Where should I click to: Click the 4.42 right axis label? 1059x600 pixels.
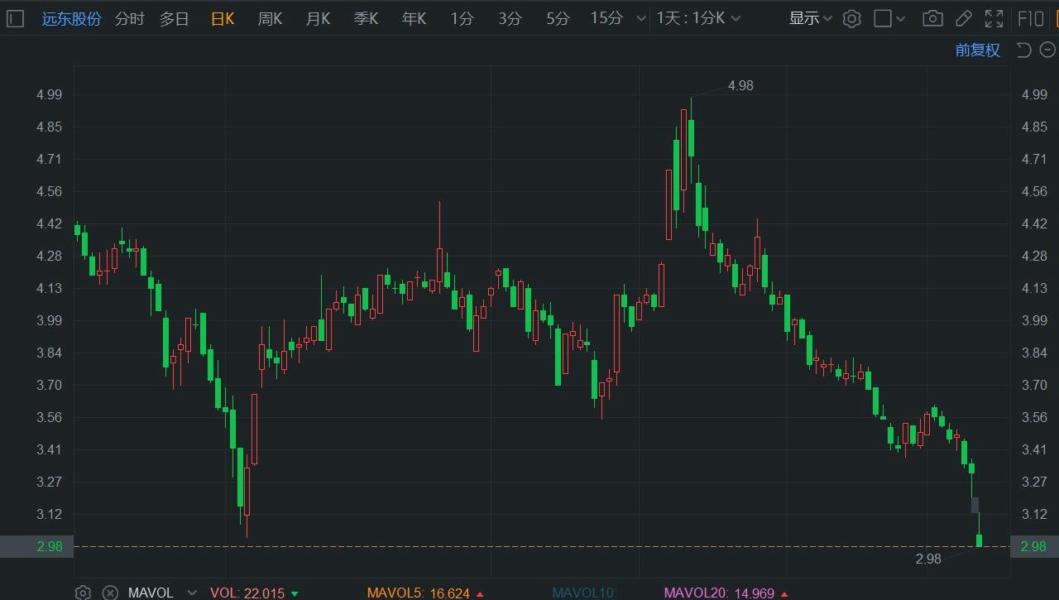pos(1034,224)
